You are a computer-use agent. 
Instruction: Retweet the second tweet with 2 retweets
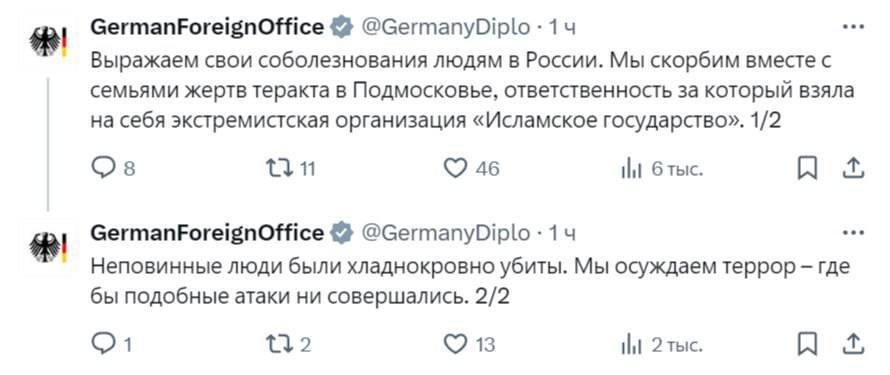[x=289, y=344]
